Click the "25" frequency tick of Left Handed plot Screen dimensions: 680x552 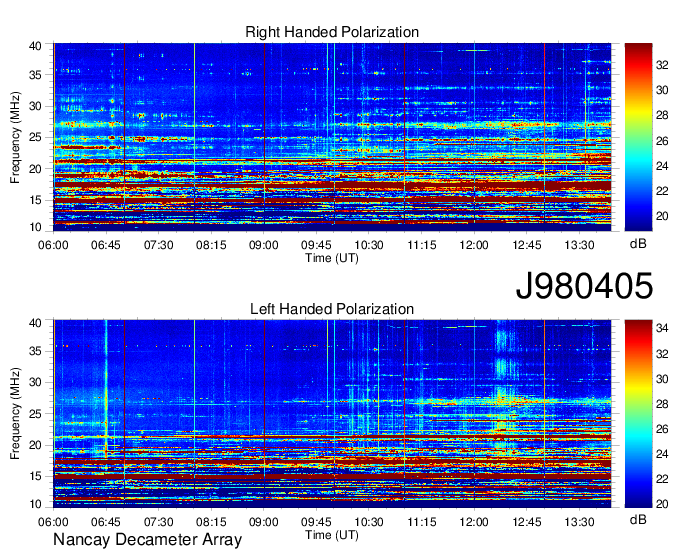coord(35,414)
